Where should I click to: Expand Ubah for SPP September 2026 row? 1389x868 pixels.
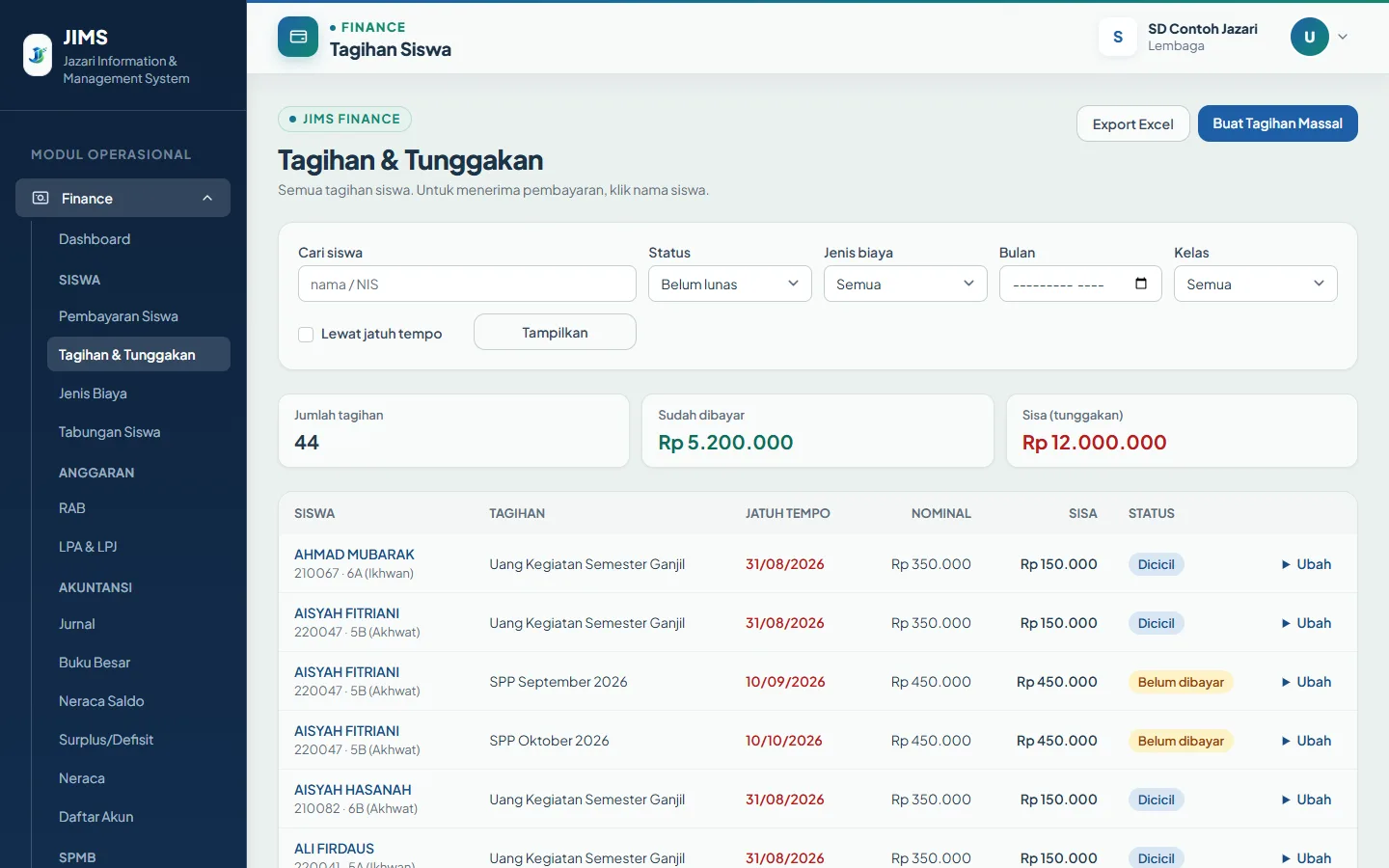1306,682
